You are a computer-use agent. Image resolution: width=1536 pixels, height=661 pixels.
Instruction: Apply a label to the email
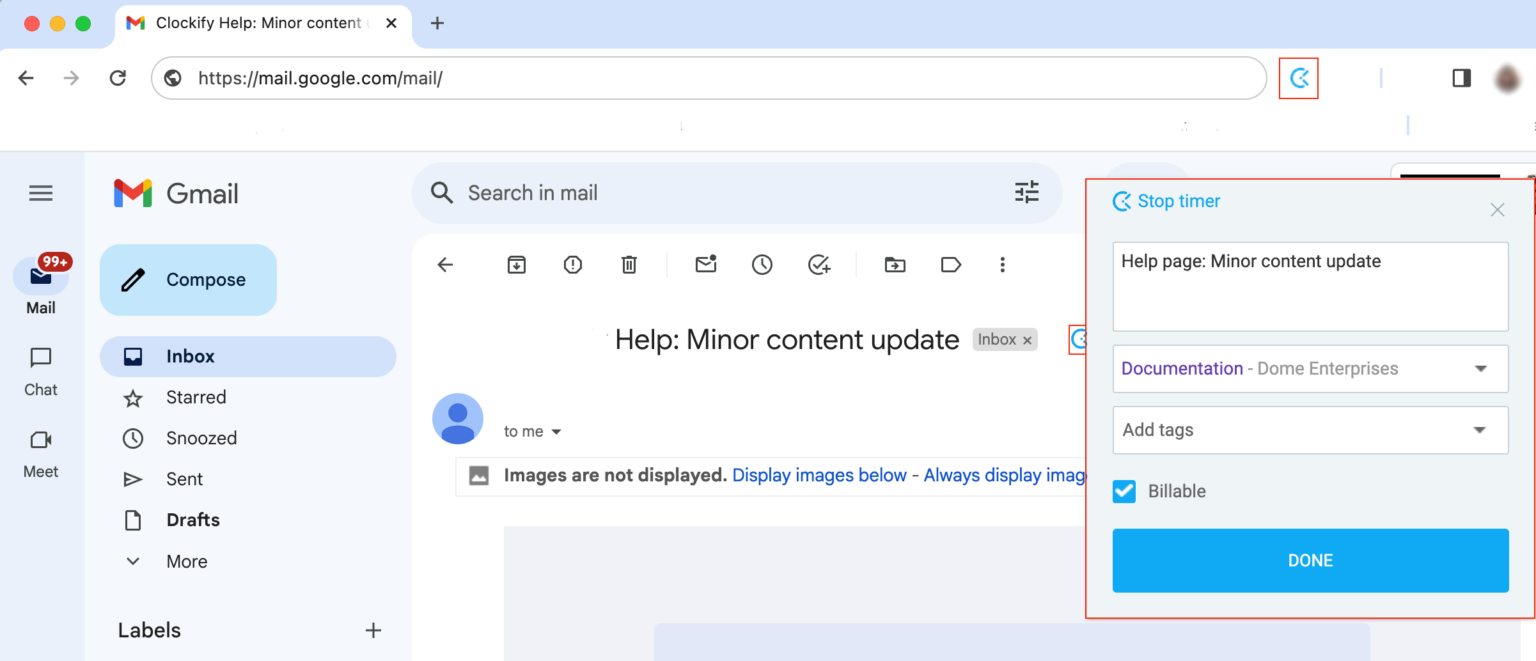coord(950,264)
